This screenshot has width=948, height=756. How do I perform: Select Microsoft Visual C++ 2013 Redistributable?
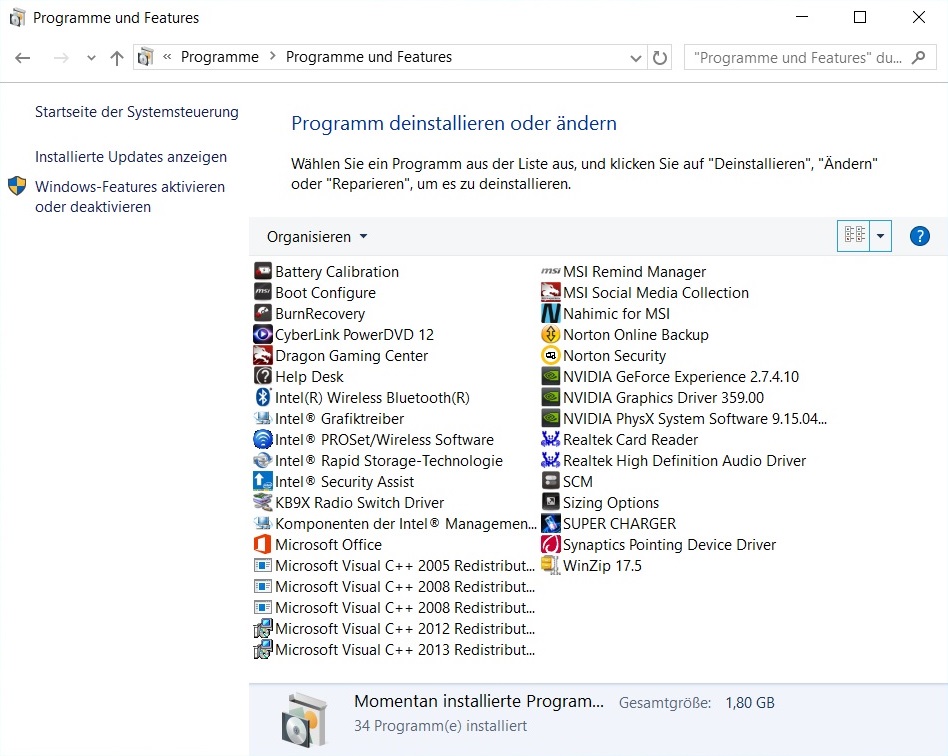pyautogui.click(x=394, y=650)
